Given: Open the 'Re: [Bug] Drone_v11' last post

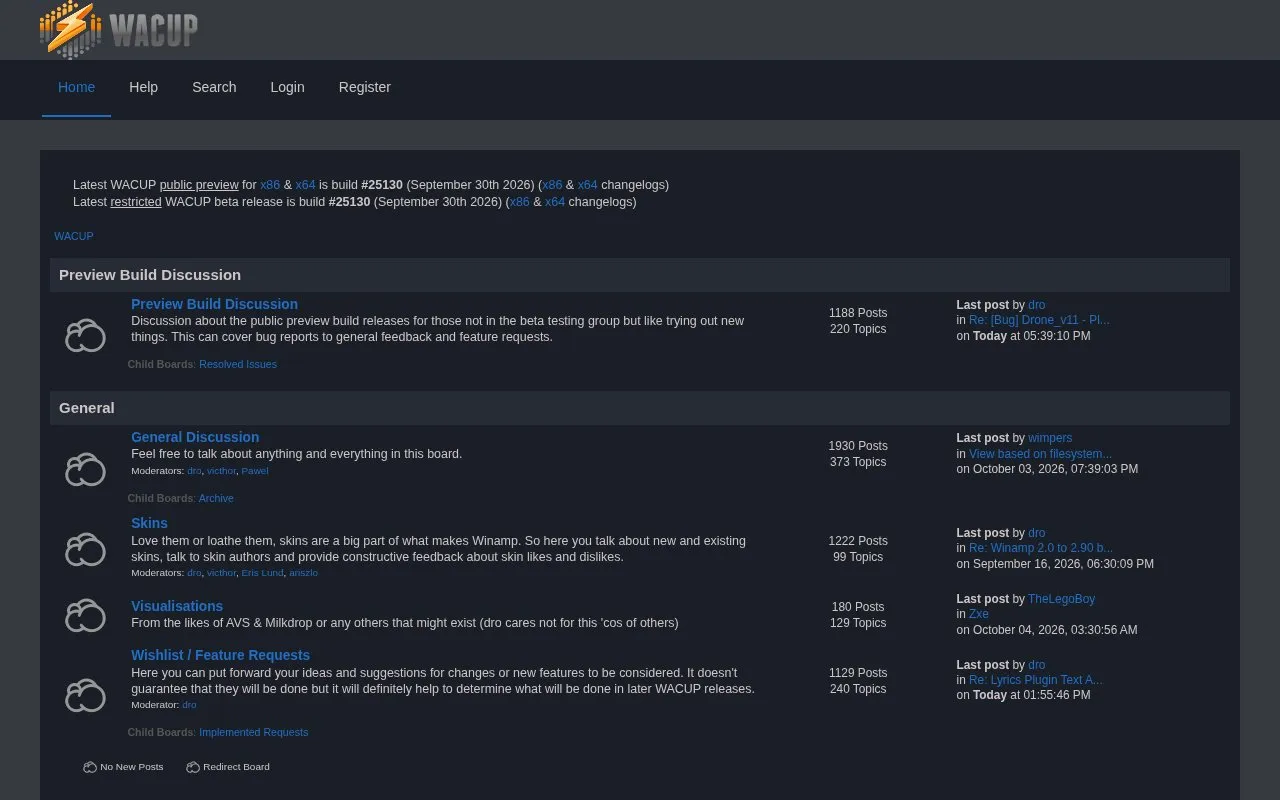Looking at the screenshot, I should click(x=1039, y=320).
